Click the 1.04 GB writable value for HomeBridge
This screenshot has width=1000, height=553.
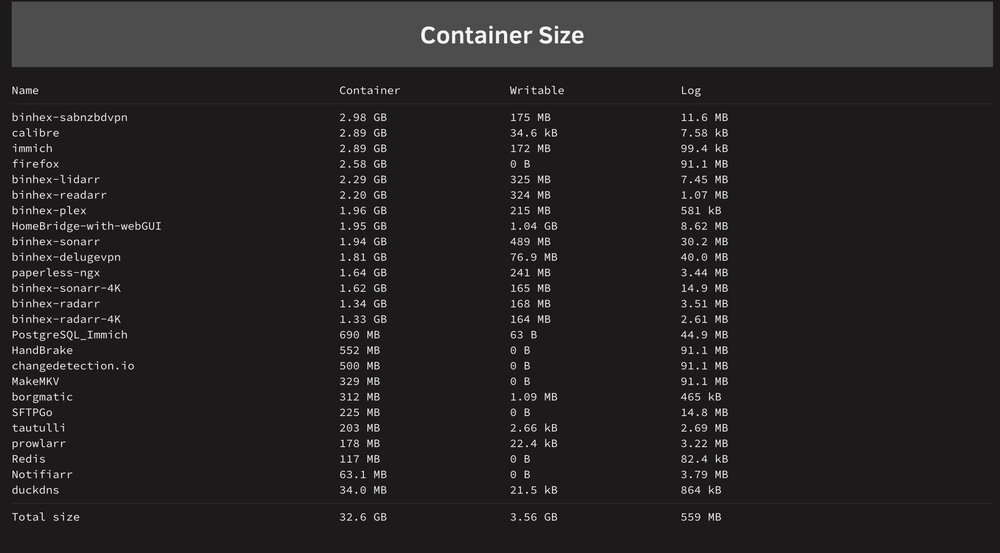click(x=533, y=226)
